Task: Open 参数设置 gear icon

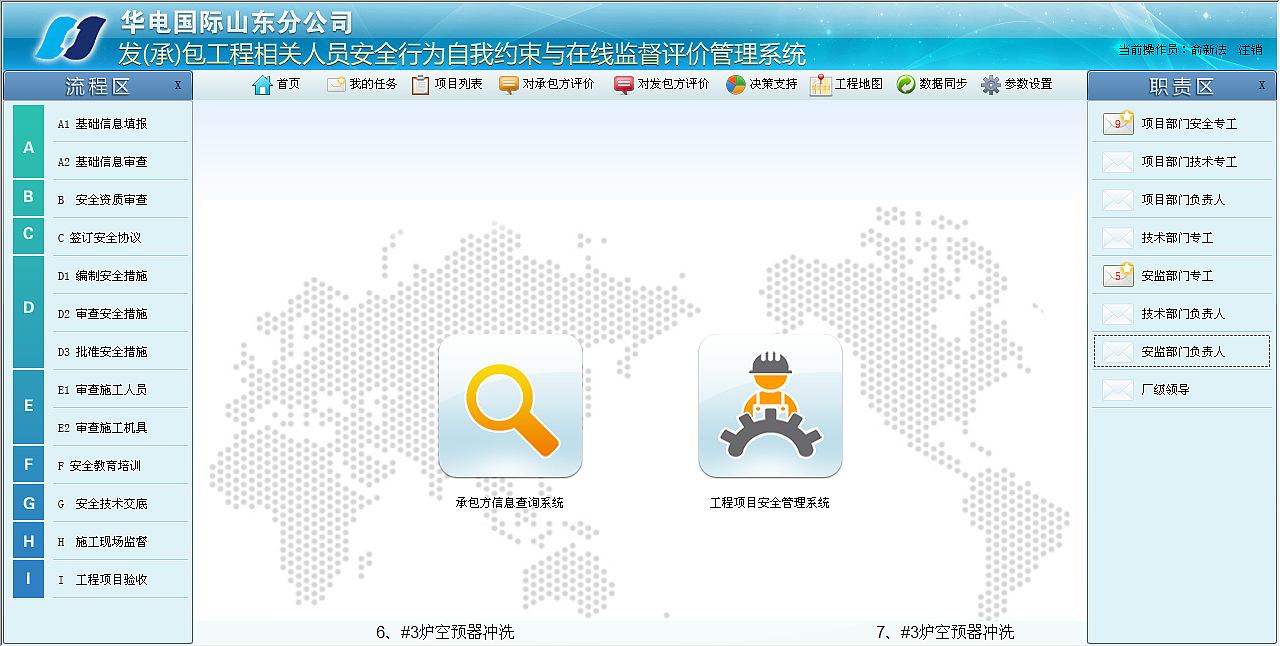Action: pyautogui.click(x=991, y=85)
